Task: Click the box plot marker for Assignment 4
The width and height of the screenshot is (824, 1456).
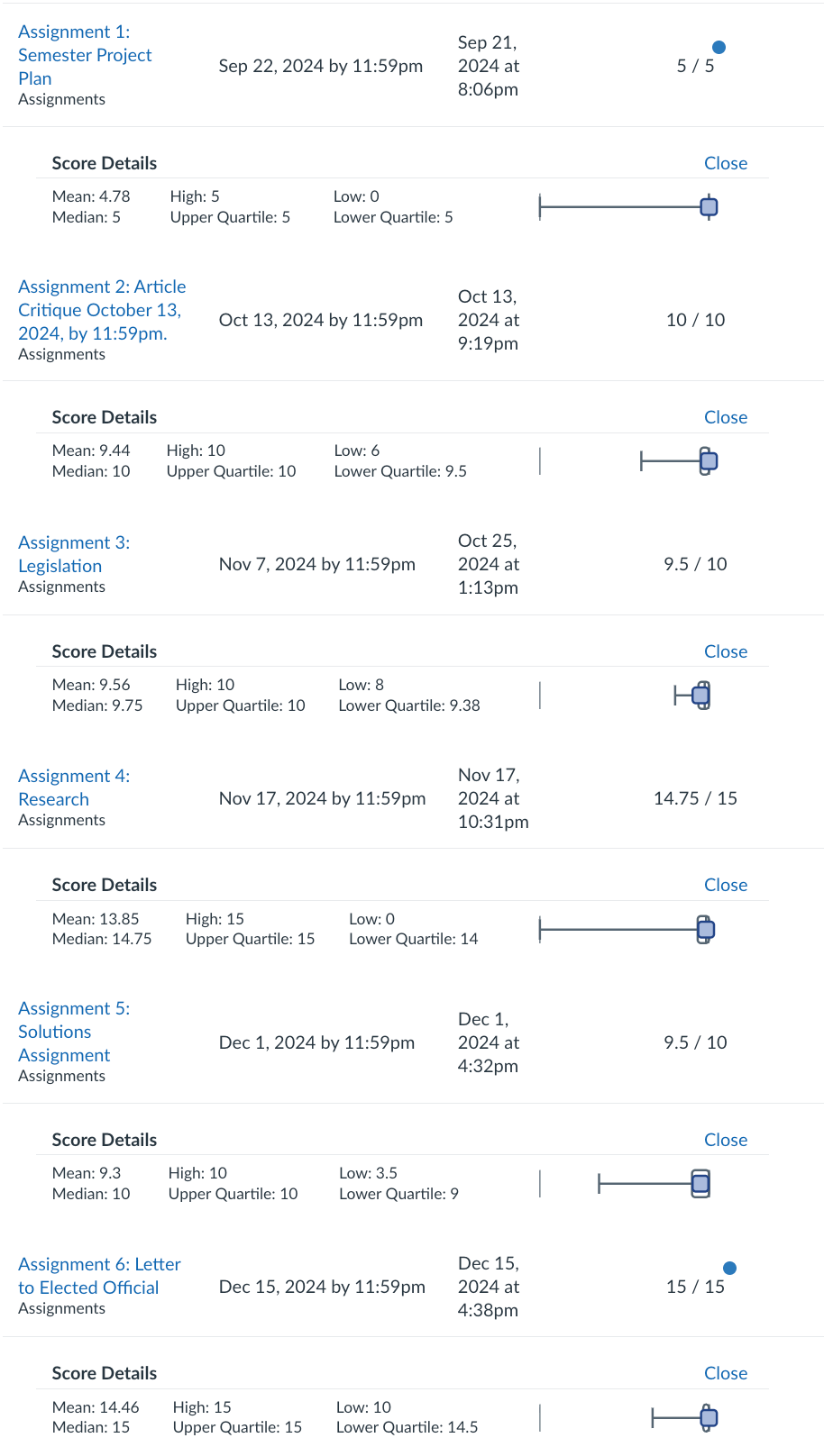Action: pyautogui.click(x=706, y=929)
